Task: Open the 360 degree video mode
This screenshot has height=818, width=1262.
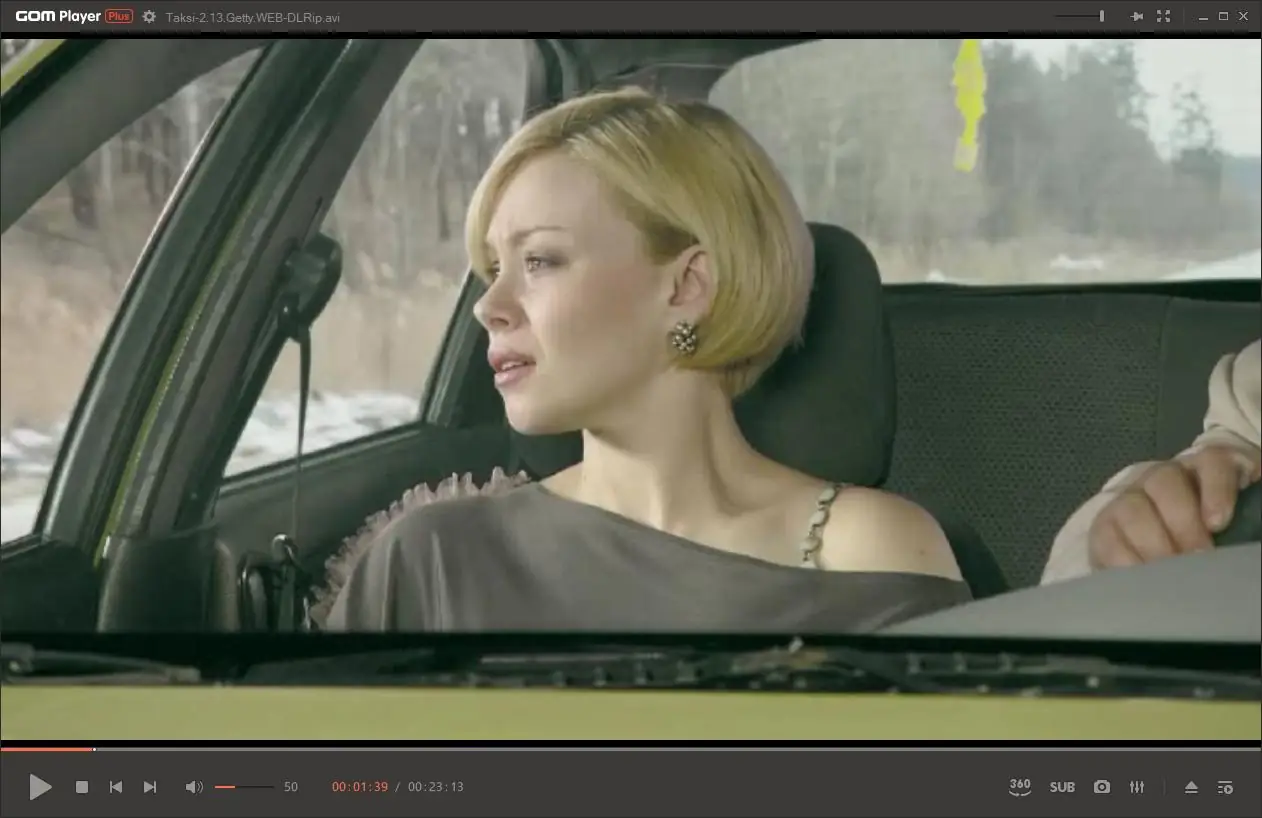Action: [1020, 787]
